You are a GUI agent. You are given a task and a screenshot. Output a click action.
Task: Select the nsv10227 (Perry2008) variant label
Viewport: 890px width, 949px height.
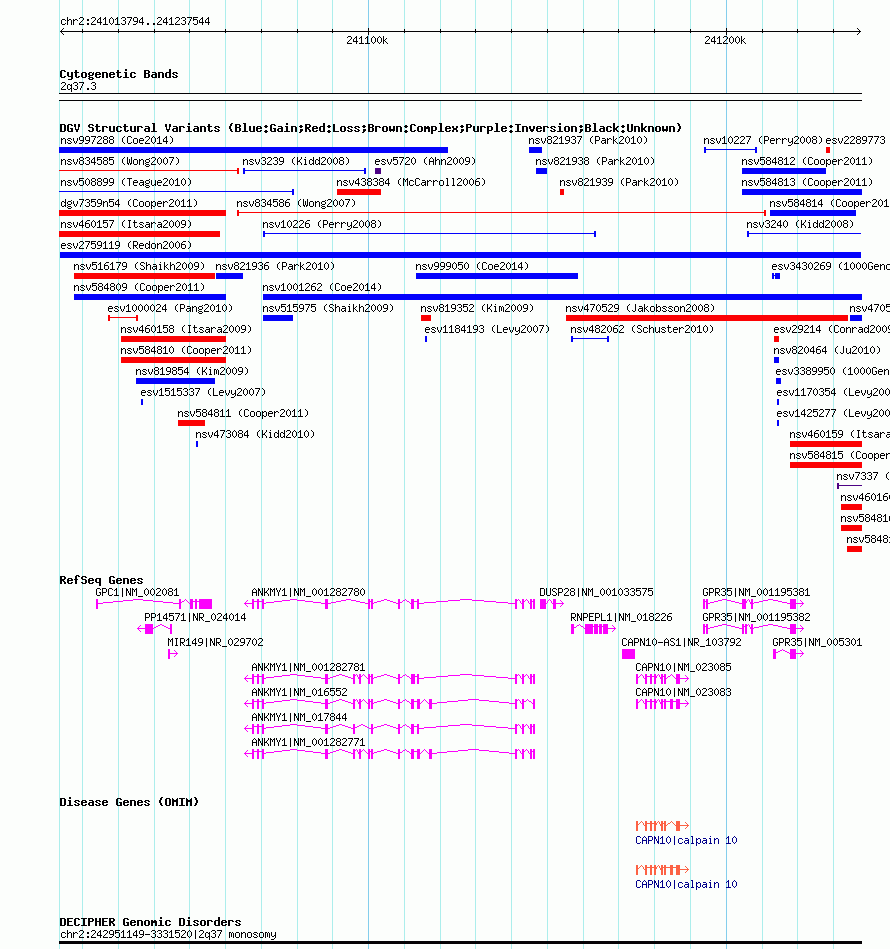coord(763,140)
